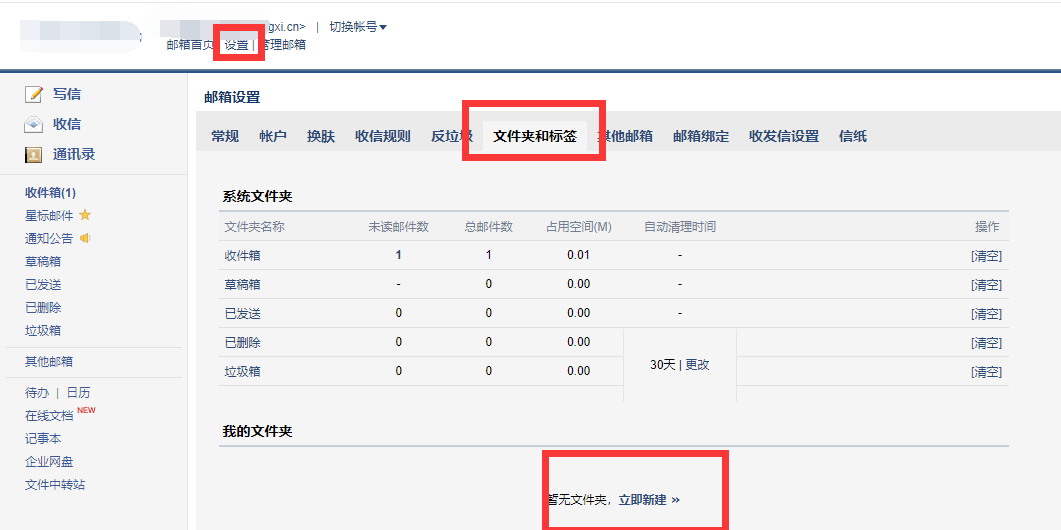Open the 草稿箱 folder in sidebar
The image size is (1061, 530).
(43, 261)
